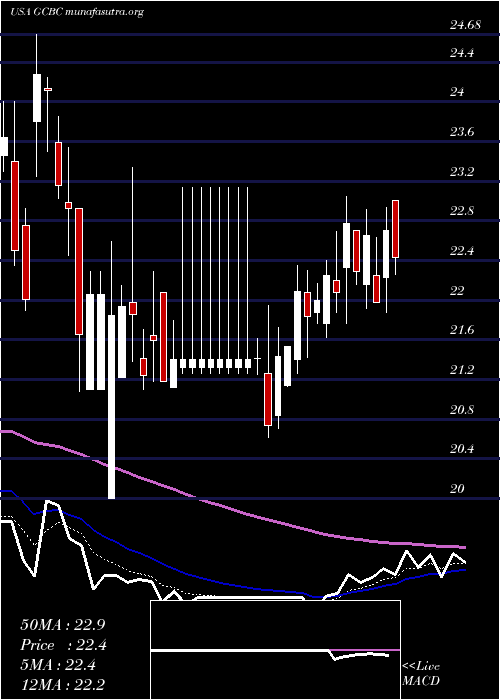500x700 pixels.
Task: Click the last red candlestick on the right
Action: pyautogui.click(x=395, y=229)
